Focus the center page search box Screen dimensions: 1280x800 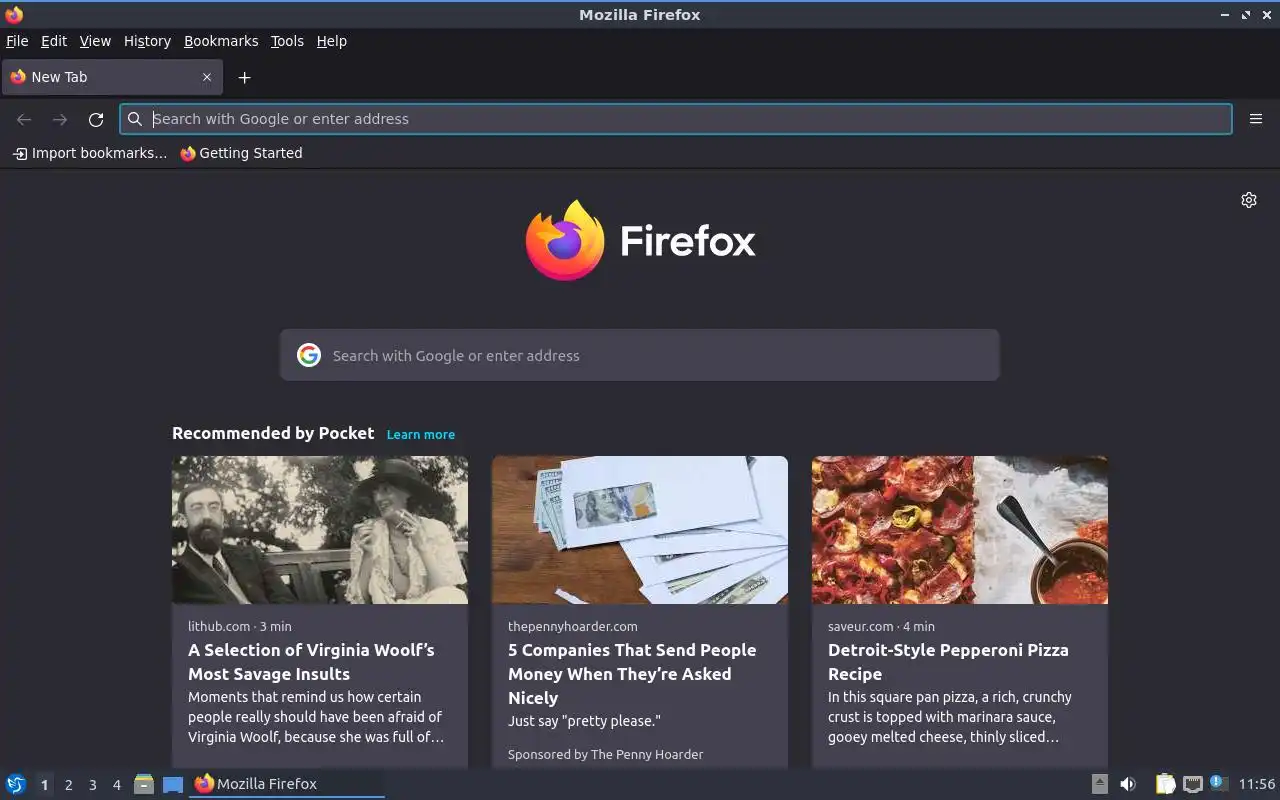pyautogui.click(x=640, y=355)
